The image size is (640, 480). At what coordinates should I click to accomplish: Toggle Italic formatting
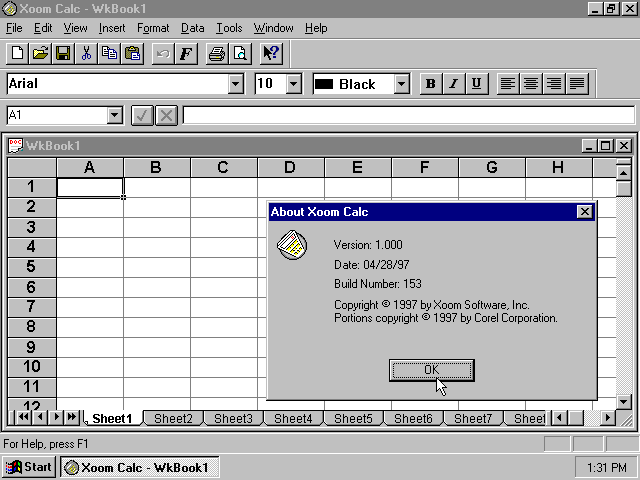click(453, 84)
